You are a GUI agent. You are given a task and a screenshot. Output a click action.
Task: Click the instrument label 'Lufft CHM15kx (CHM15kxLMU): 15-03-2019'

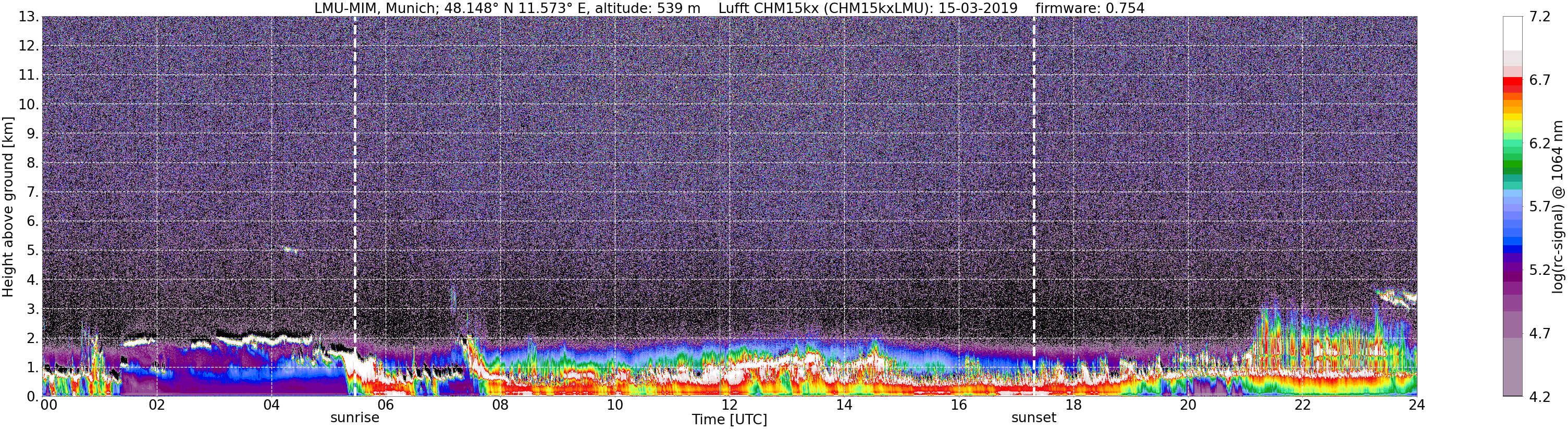(x=868, y=8)
